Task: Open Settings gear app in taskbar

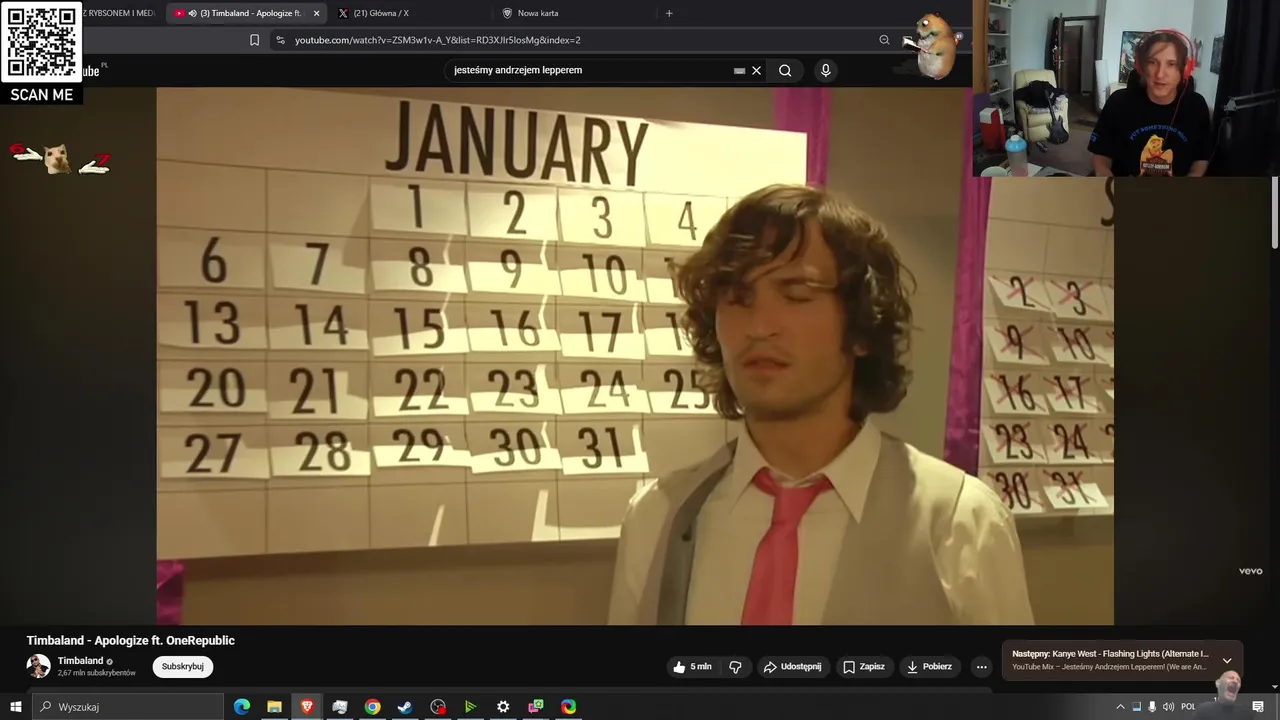Action: (503, 707)
